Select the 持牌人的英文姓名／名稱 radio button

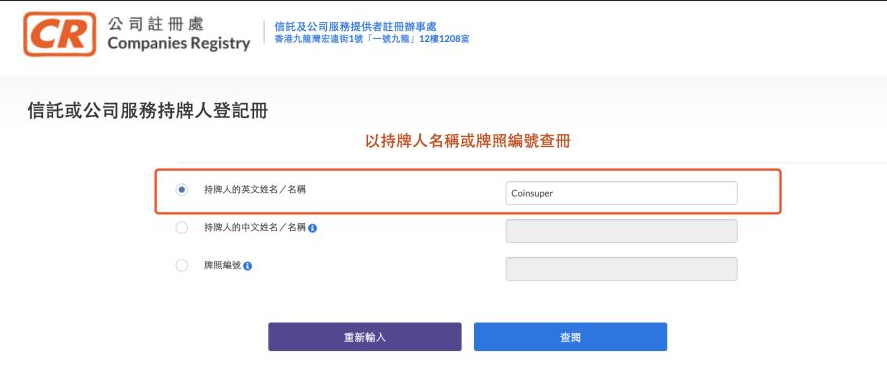(x=182, y=190)
